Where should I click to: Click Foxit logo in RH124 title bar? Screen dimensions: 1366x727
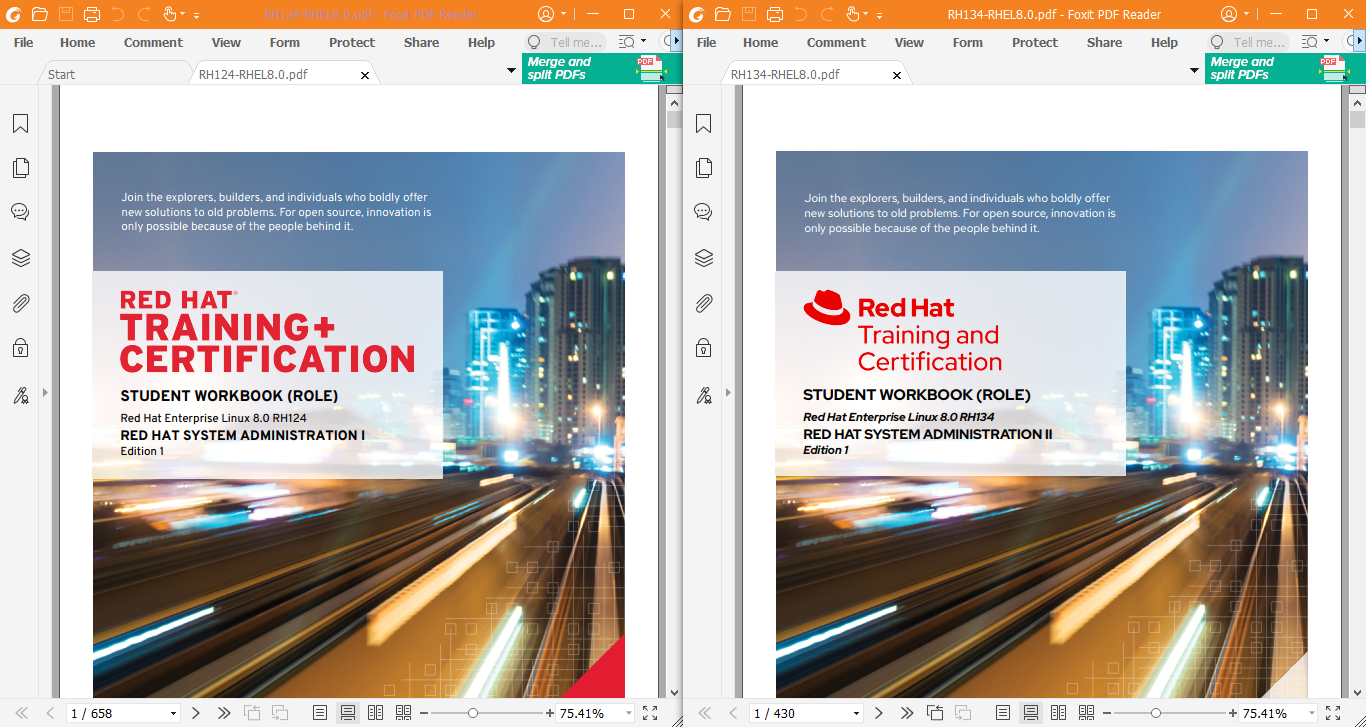[x=14, y=14]
